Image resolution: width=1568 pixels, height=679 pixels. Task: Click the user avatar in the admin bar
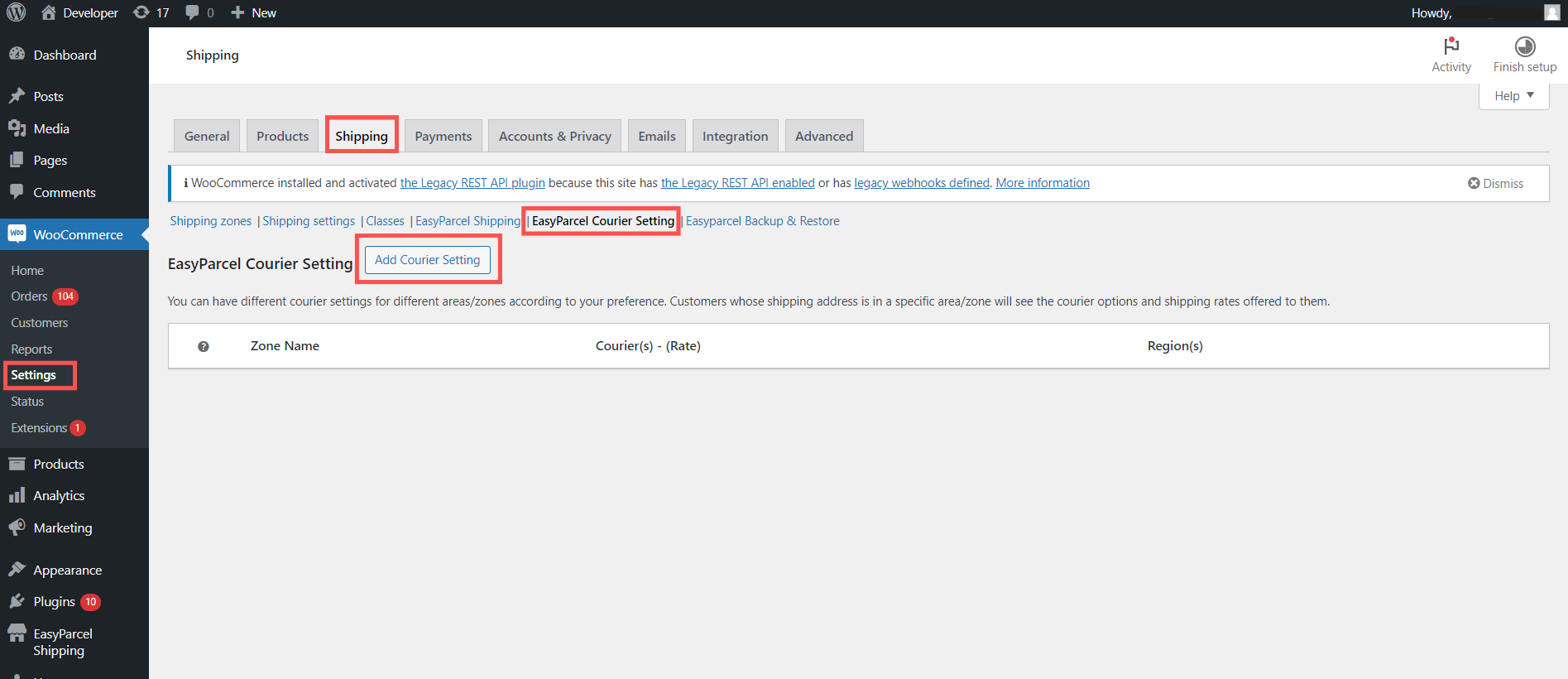coord(1551,12)
